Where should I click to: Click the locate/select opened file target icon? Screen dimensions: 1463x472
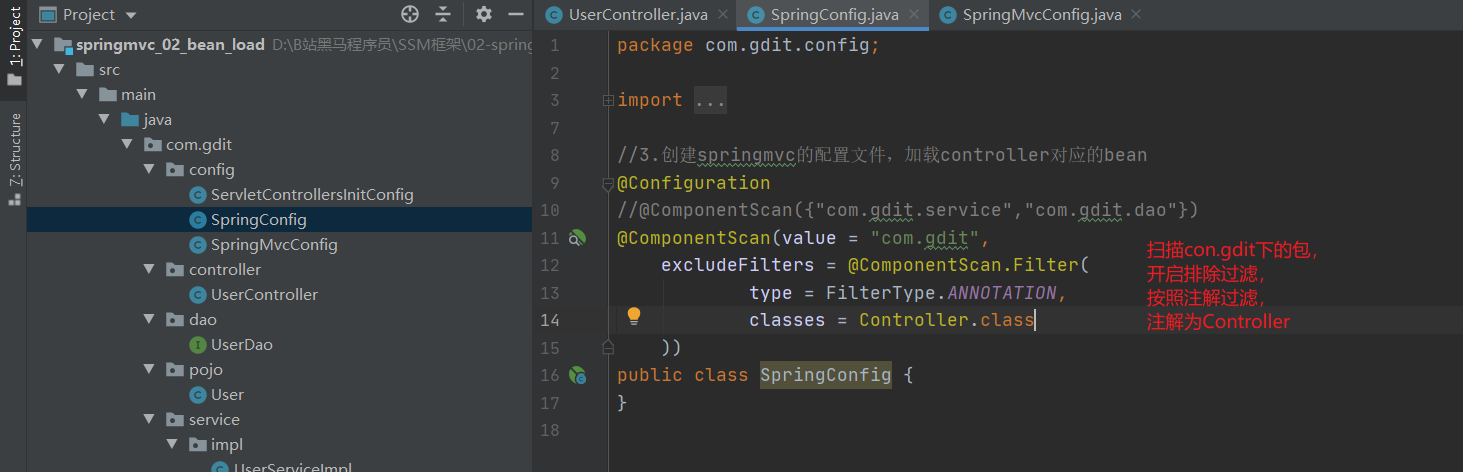click(409, 14)
